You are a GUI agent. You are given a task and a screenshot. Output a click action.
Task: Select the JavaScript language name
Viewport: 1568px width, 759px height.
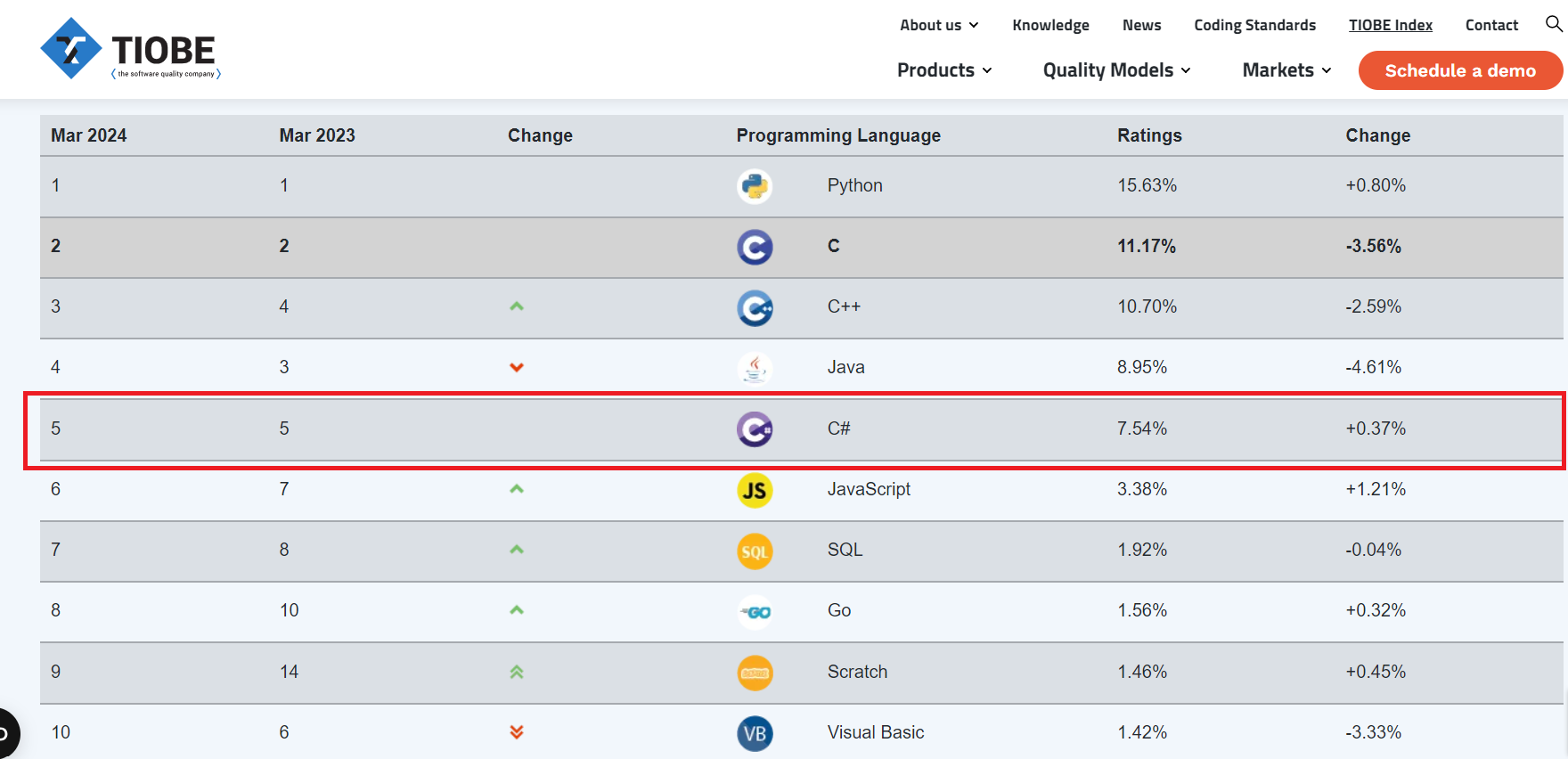point(869,489)
